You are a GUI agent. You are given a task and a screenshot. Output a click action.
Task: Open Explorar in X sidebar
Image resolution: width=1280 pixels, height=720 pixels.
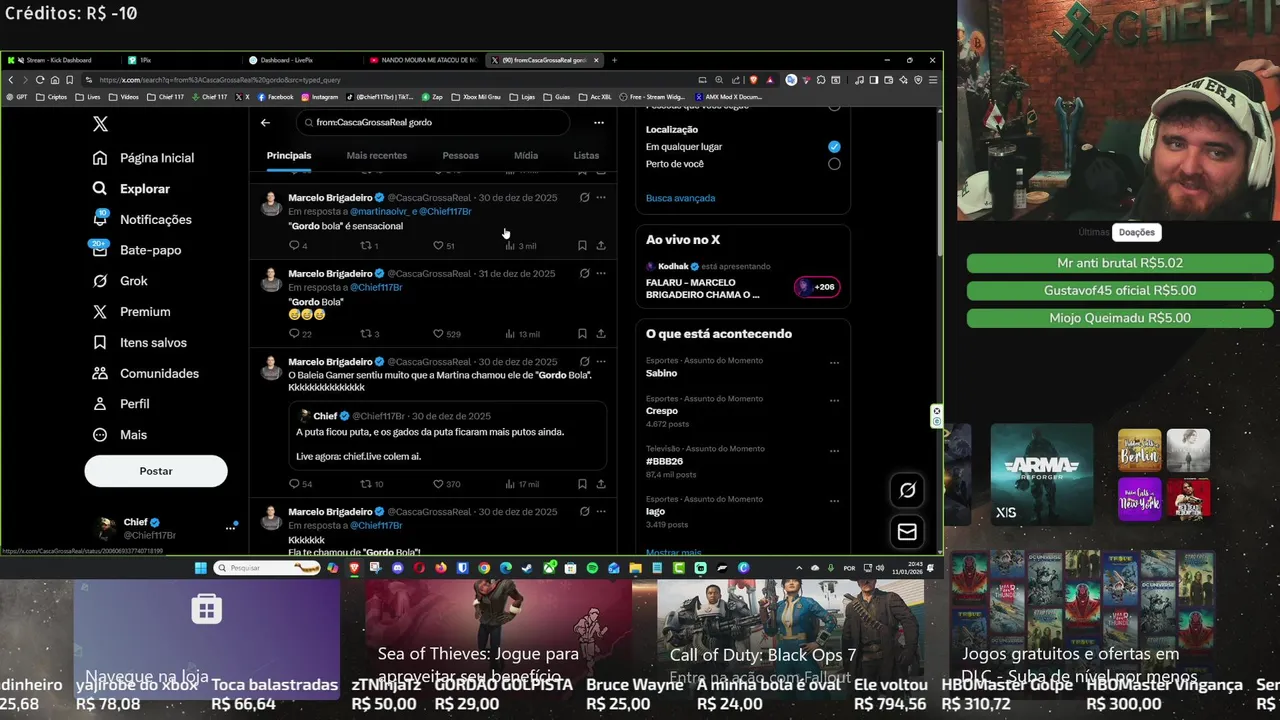pyautogui.click(x=132, y=189)
